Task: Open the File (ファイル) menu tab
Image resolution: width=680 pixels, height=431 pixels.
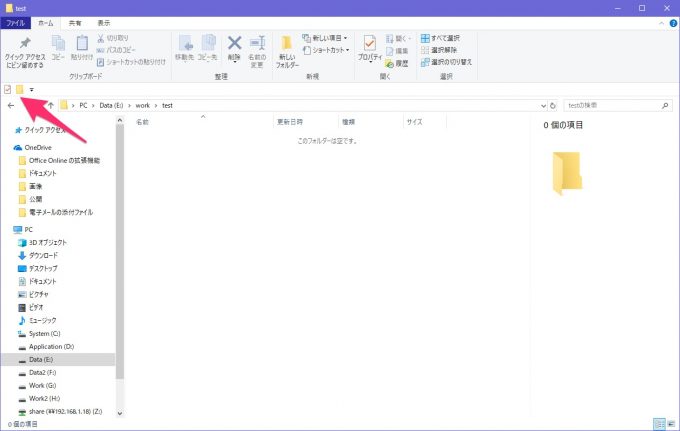Action: coord(15,23)
